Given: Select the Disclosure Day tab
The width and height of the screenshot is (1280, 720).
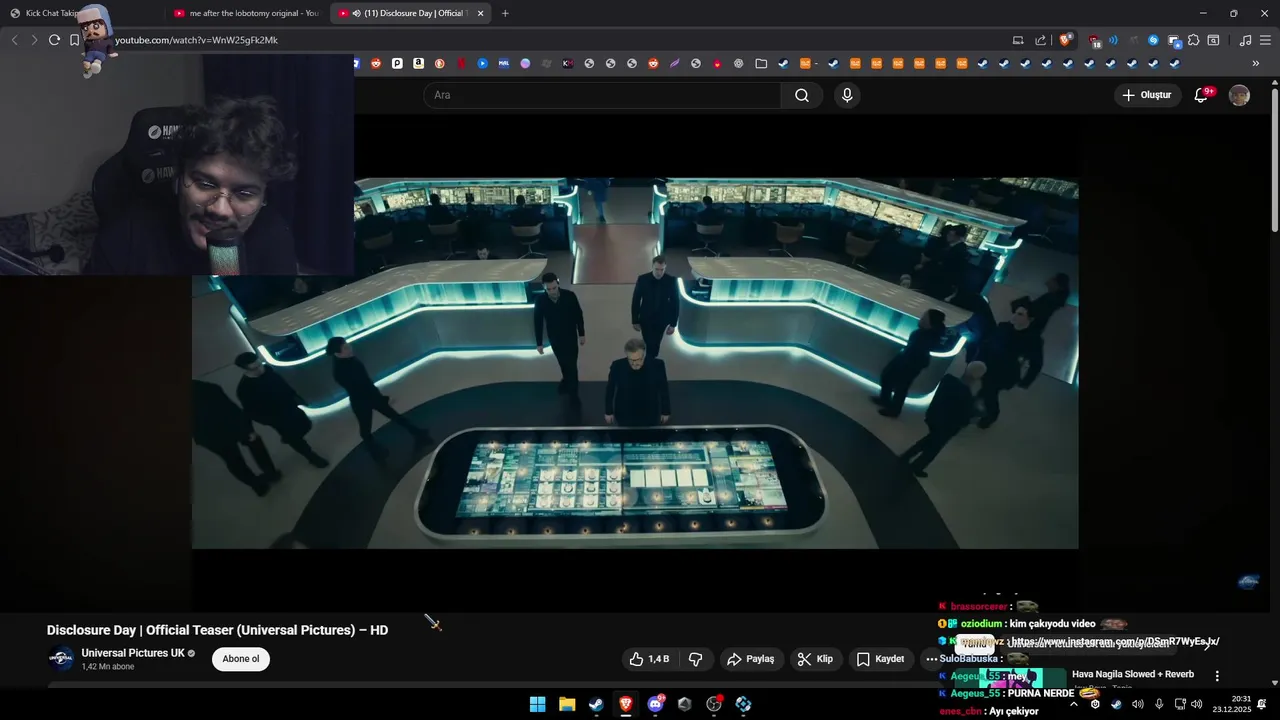Looking at the screenshot, I should coord(409,13).
